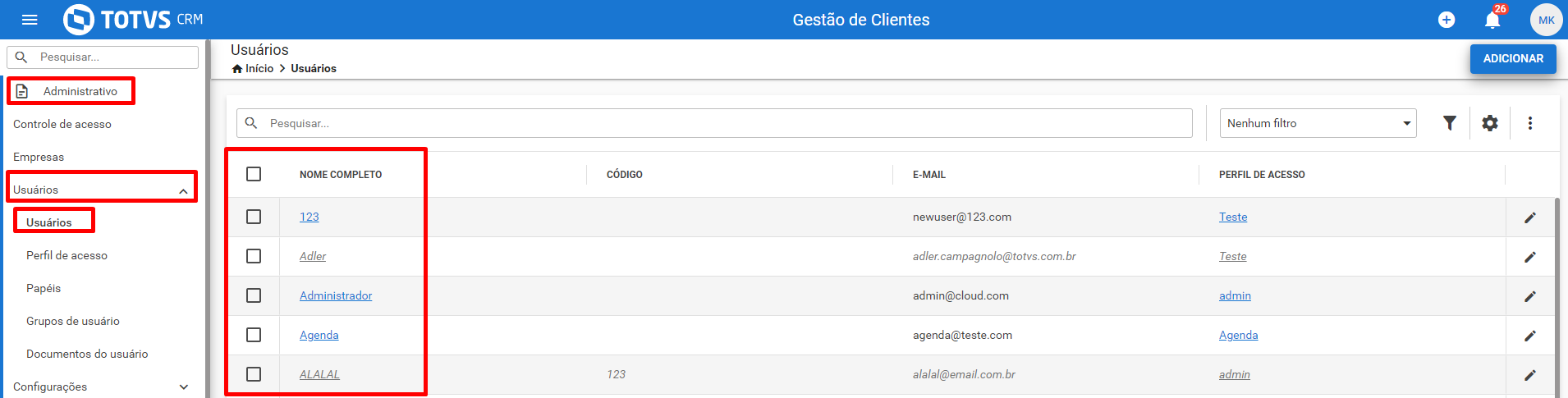Click code 123 in ALALAL row

pyautogui.click(x=616, y=374)
